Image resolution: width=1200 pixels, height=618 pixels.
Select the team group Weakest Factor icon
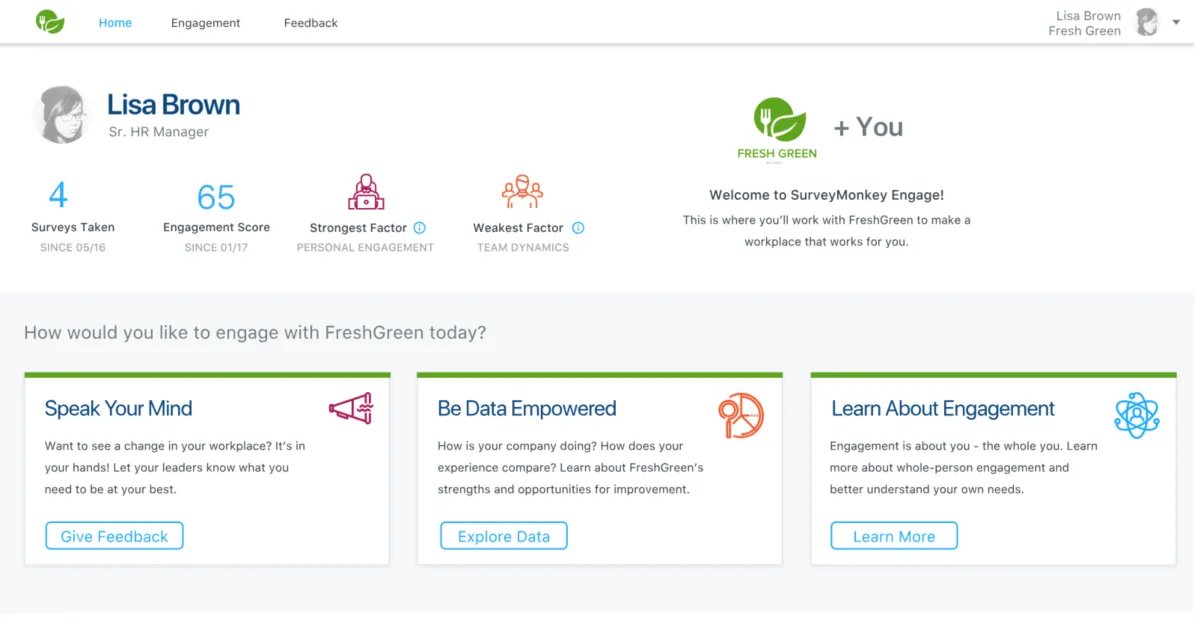coord(521,191)
